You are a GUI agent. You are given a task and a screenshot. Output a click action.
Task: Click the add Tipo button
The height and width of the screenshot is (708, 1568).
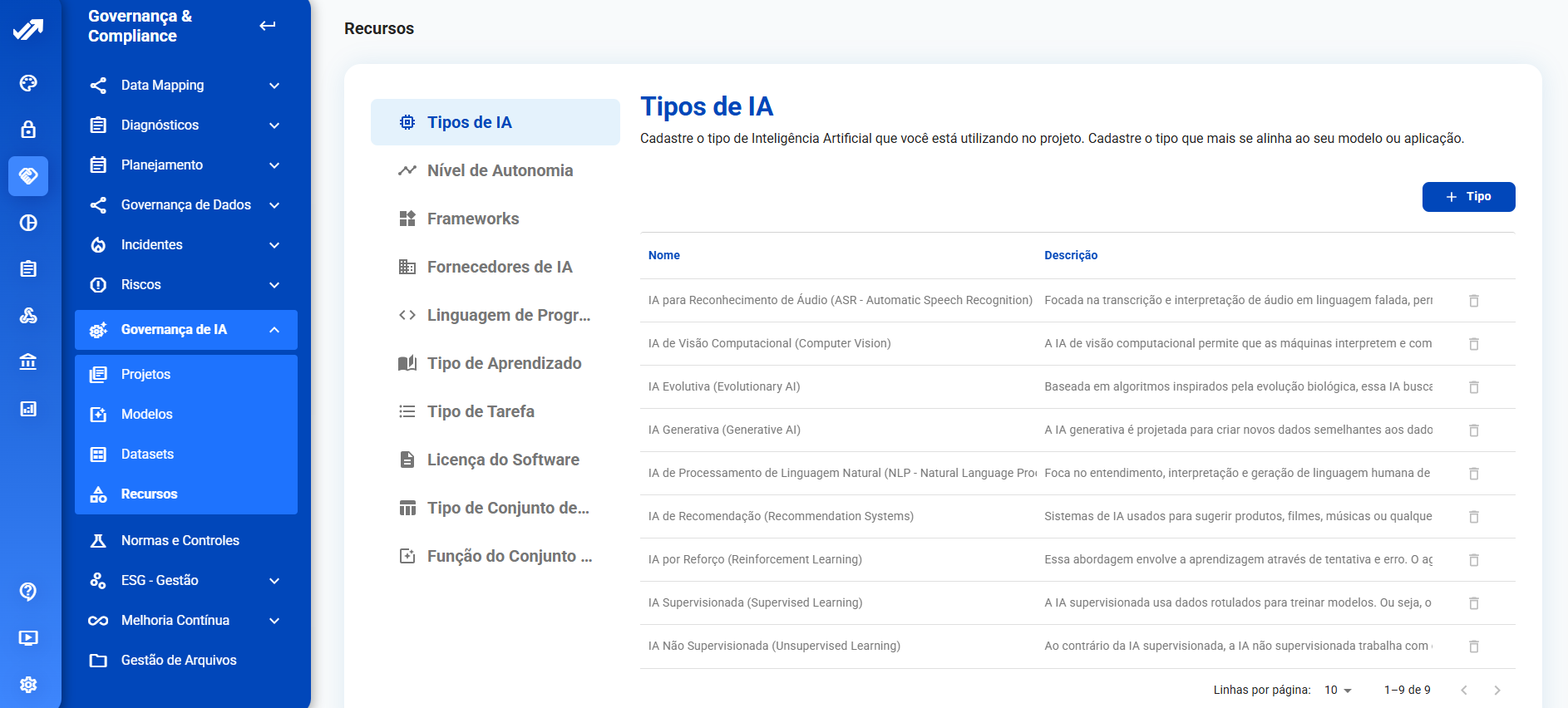(1467, 197)
